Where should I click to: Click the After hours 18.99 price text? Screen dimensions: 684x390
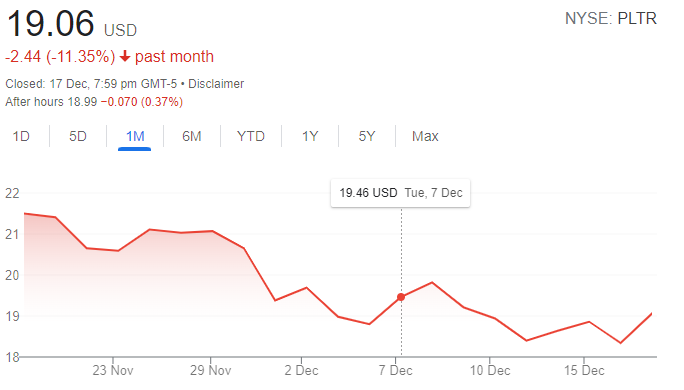[51, 102]
